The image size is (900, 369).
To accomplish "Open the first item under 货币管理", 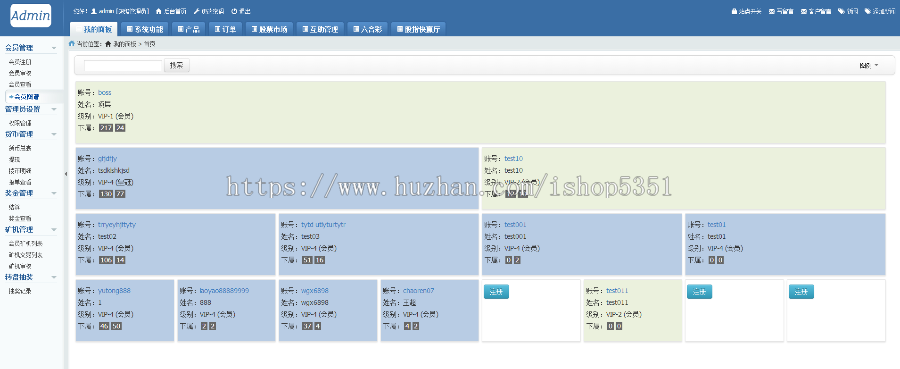I will point(20,147).
